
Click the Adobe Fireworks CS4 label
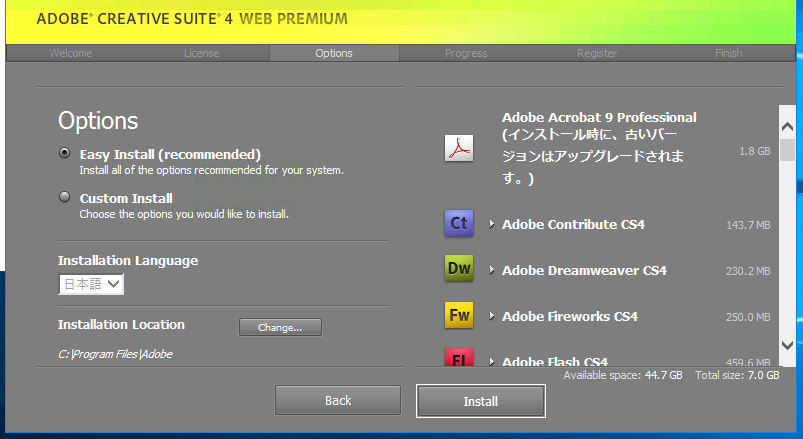coord(569,317)
